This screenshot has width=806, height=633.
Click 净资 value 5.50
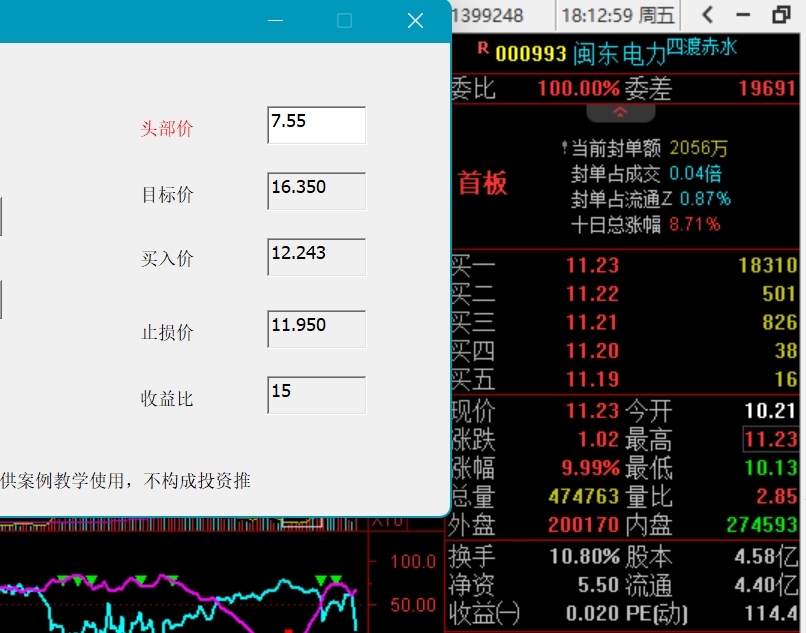tap(598, 585)
